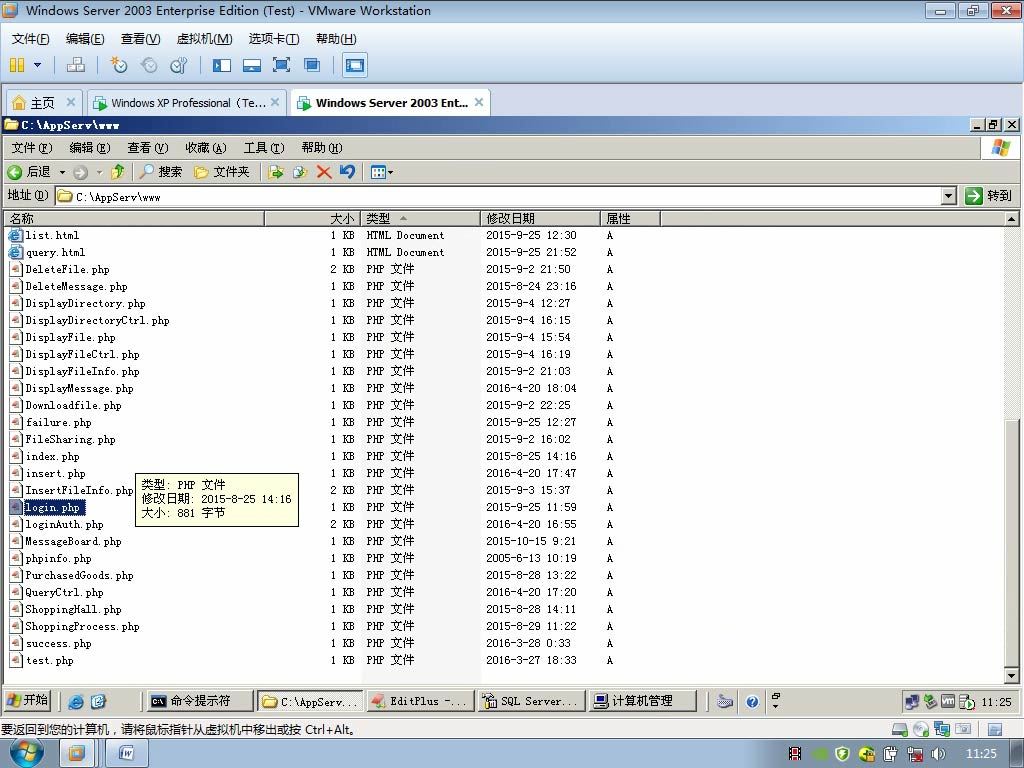Click the blue help question mark icon in guest taskbar
This screenshot has height=768, width=1024.
(x=752, y=701)
